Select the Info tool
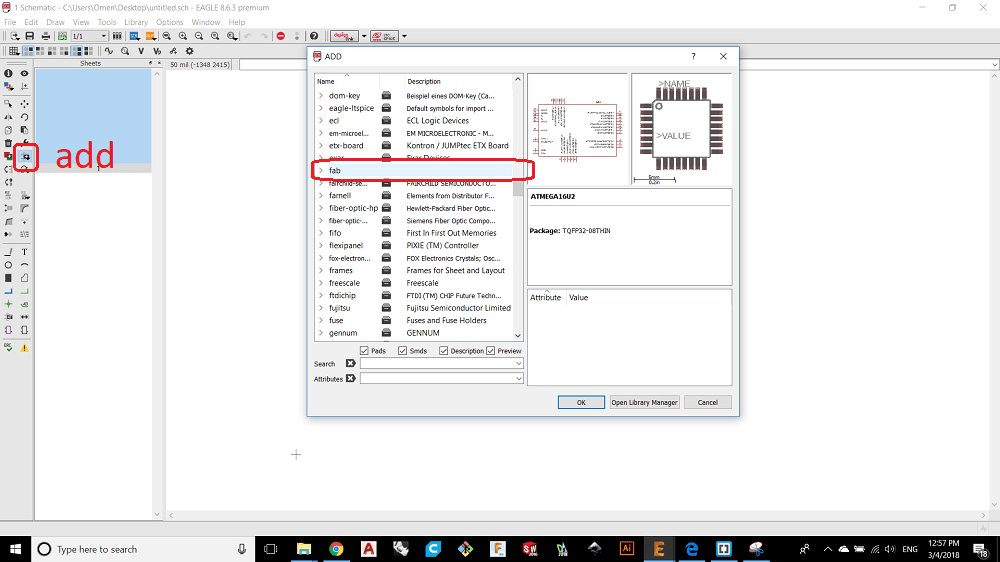 tap(8, 73)
